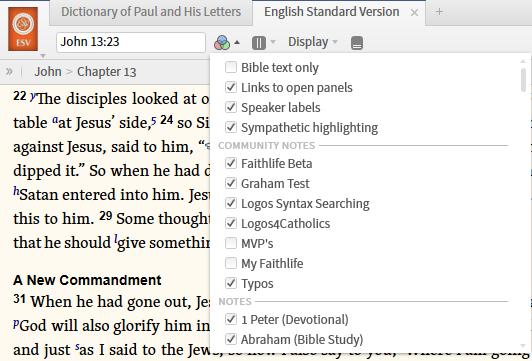
Task: Click verse number 22
Action: [x=20, y=96]
